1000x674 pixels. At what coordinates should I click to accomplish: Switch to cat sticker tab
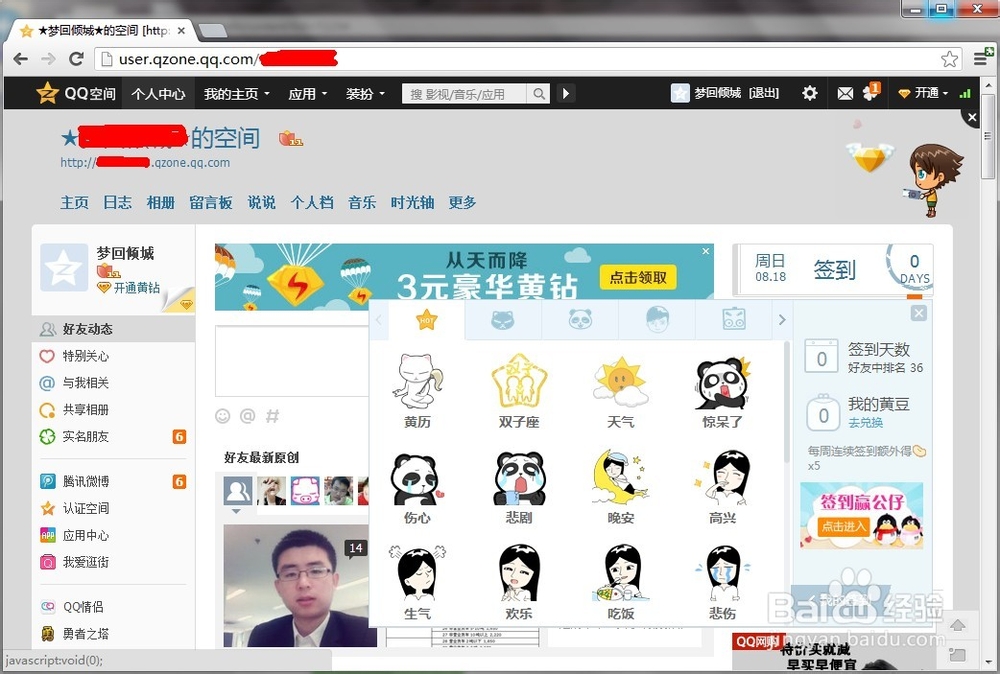503,319
